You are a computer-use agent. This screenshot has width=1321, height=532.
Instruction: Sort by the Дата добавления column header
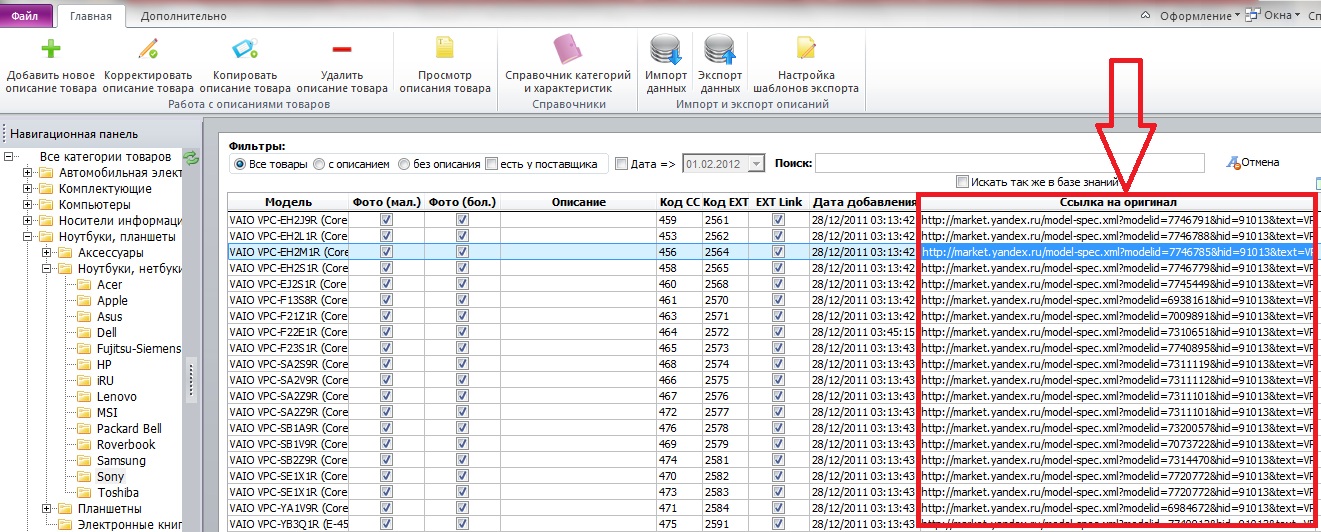(864, 202)
